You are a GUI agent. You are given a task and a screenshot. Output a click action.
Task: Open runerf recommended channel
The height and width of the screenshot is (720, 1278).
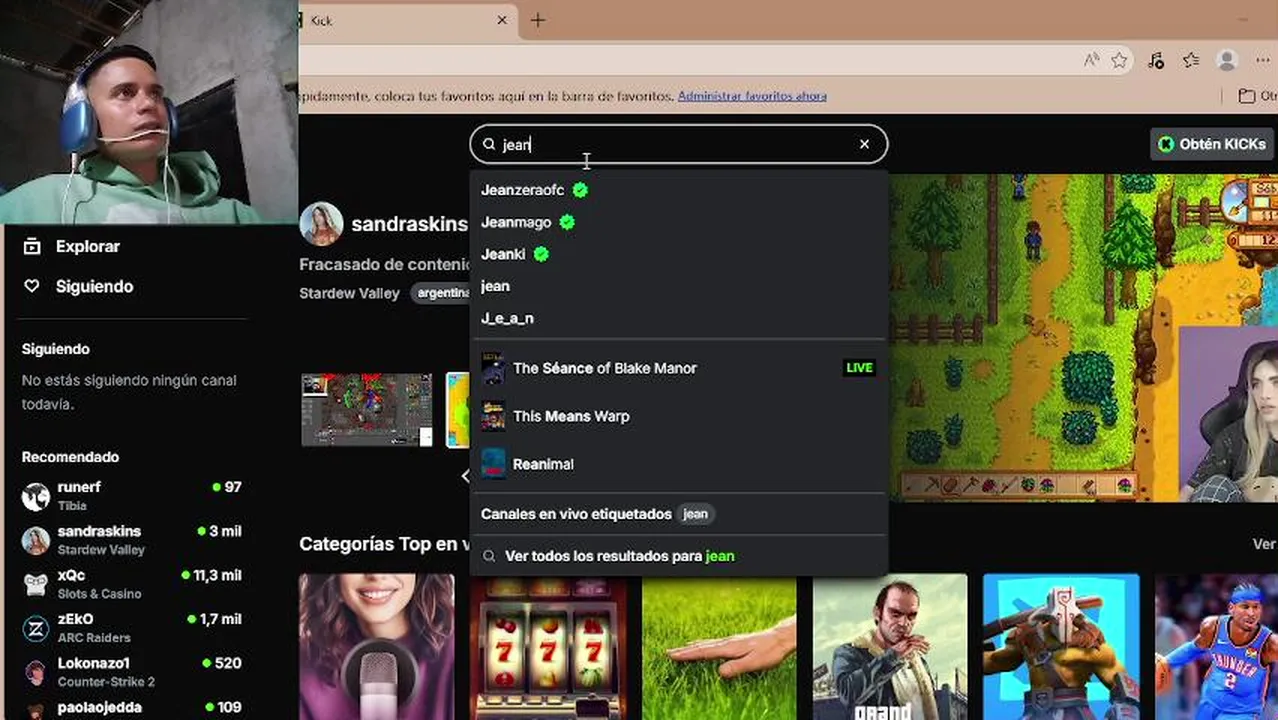132,496
